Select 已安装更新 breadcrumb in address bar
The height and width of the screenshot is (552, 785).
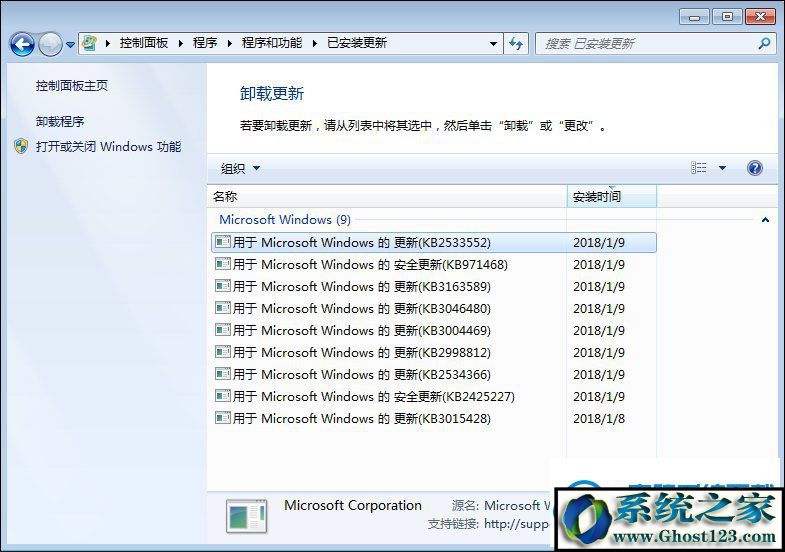coord(357,43)
